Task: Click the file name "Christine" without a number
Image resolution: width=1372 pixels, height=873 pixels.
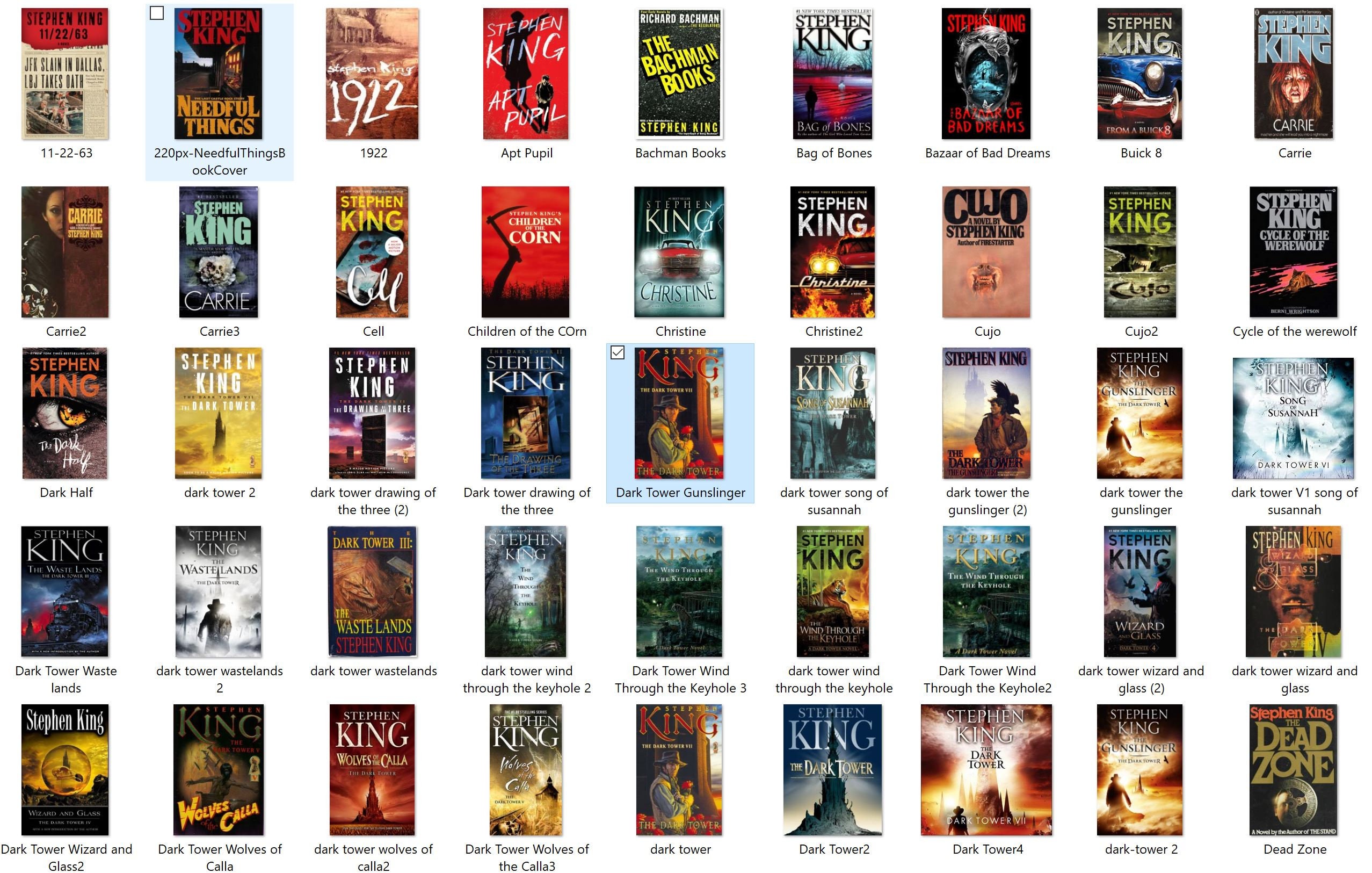Action: tap(680, 331)
